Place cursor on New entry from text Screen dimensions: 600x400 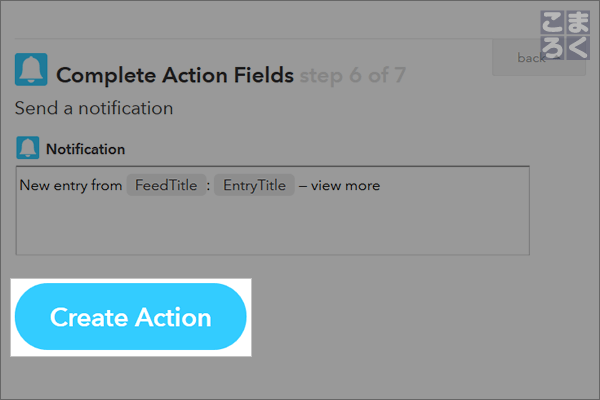pos(71,186)
